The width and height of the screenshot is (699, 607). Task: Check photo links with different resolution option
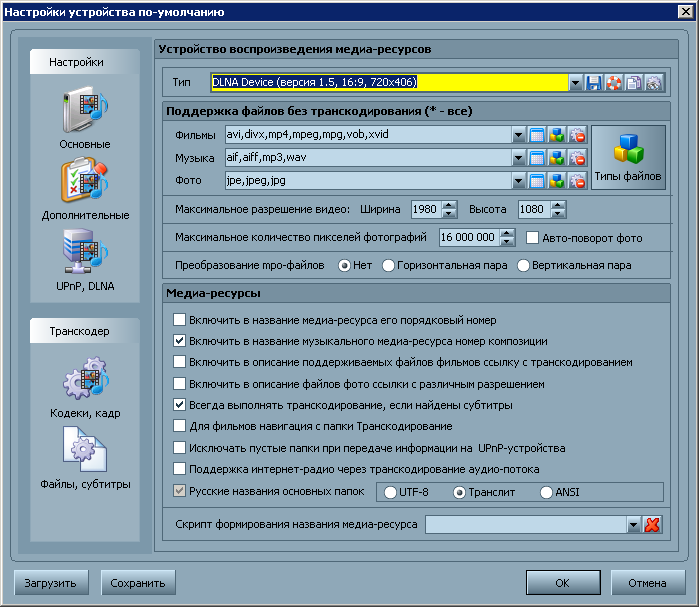point(179,383)
